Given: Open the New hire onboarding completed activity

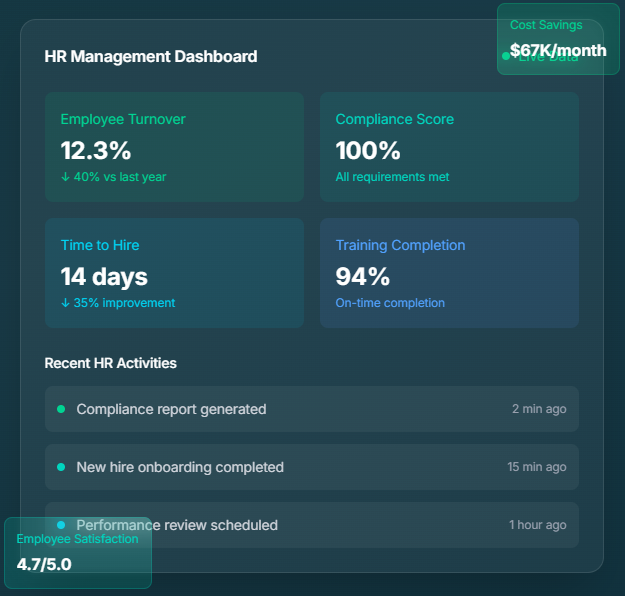Looking at the screenshot, I should coord(312,467).
